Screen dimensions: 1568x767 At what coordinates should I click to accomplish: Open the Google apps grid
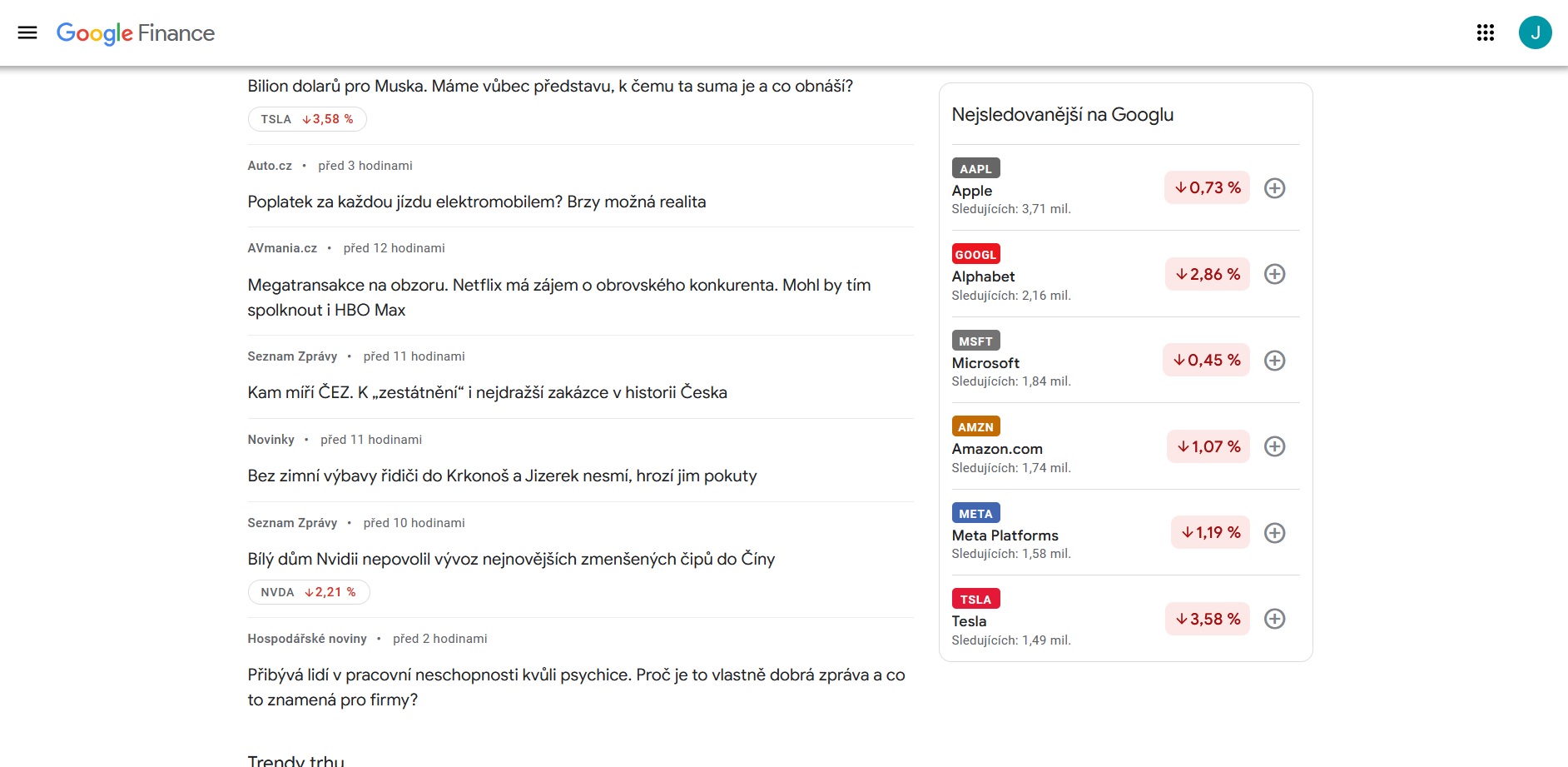click(x=1485, y=32)
